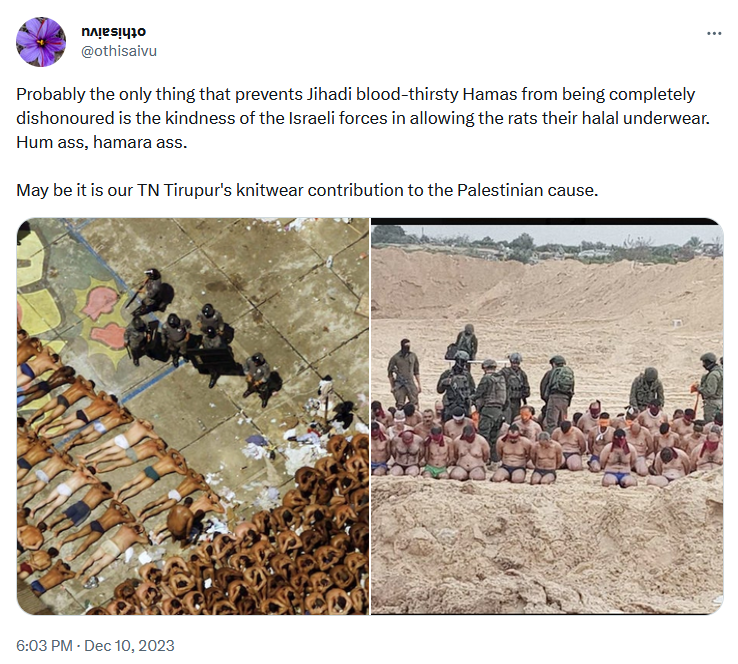Open the three-dot More options menu

pyautogui.click(x=713, y=33)
